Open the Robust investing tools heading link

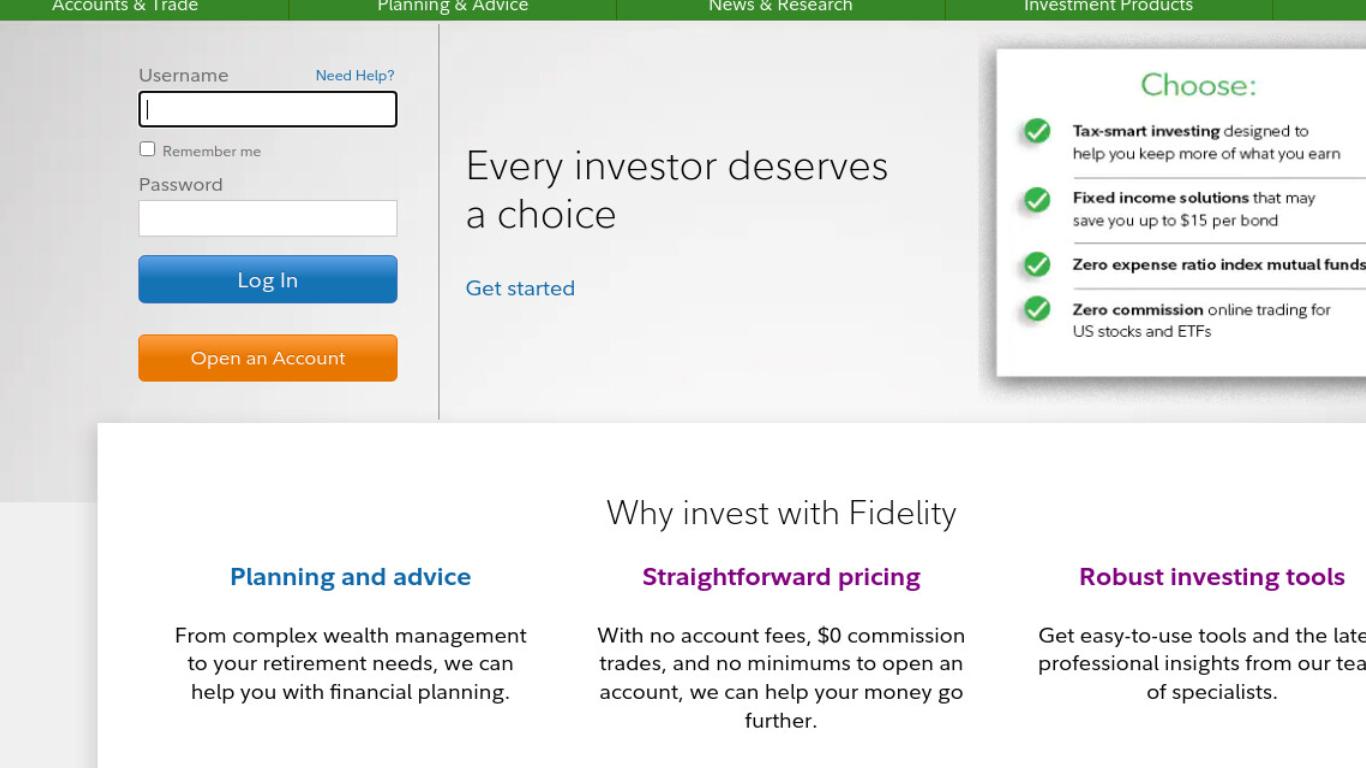1212,577
